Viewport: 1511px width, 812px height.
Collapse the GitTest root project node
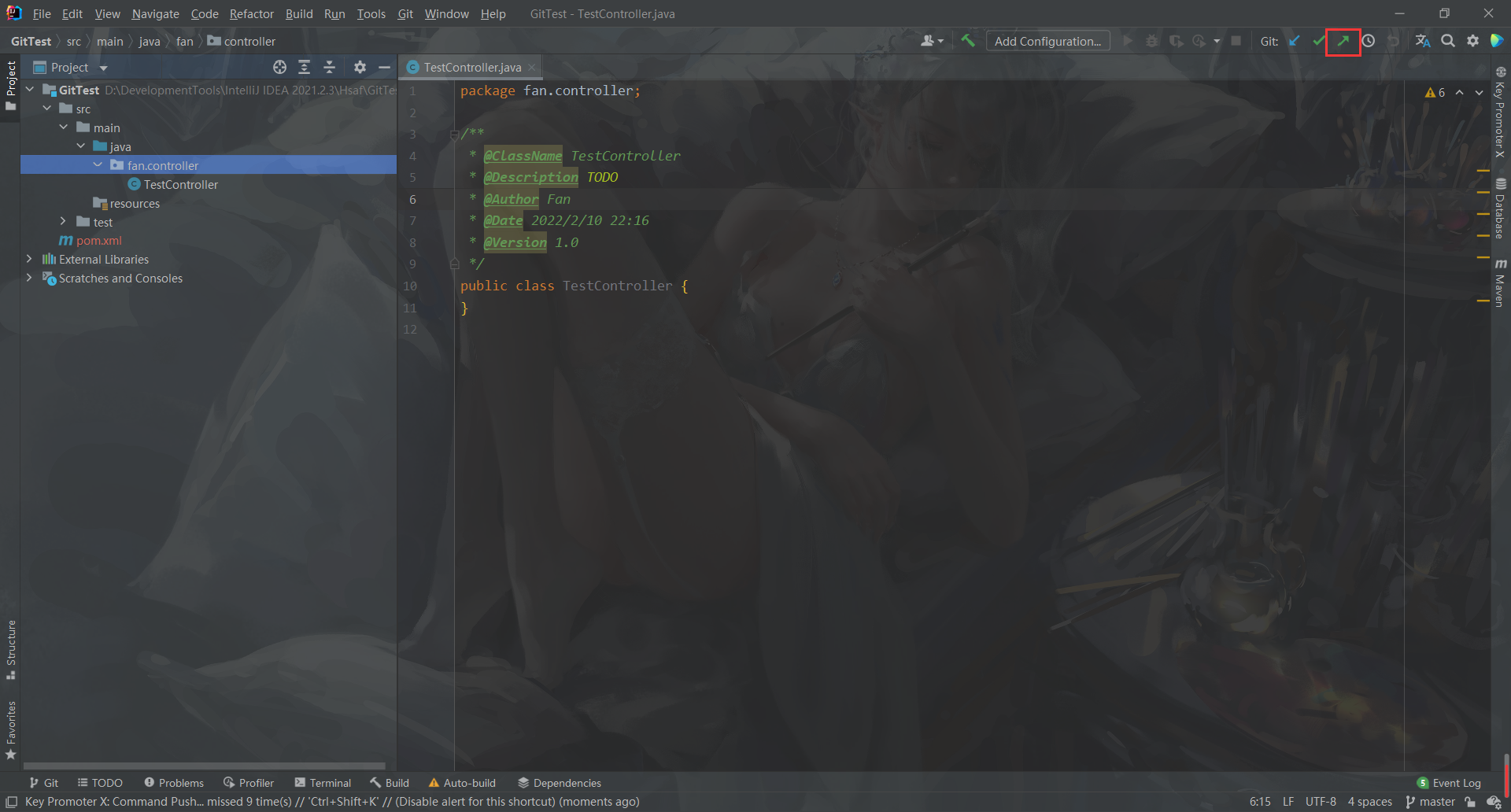[x=30, y=90]
